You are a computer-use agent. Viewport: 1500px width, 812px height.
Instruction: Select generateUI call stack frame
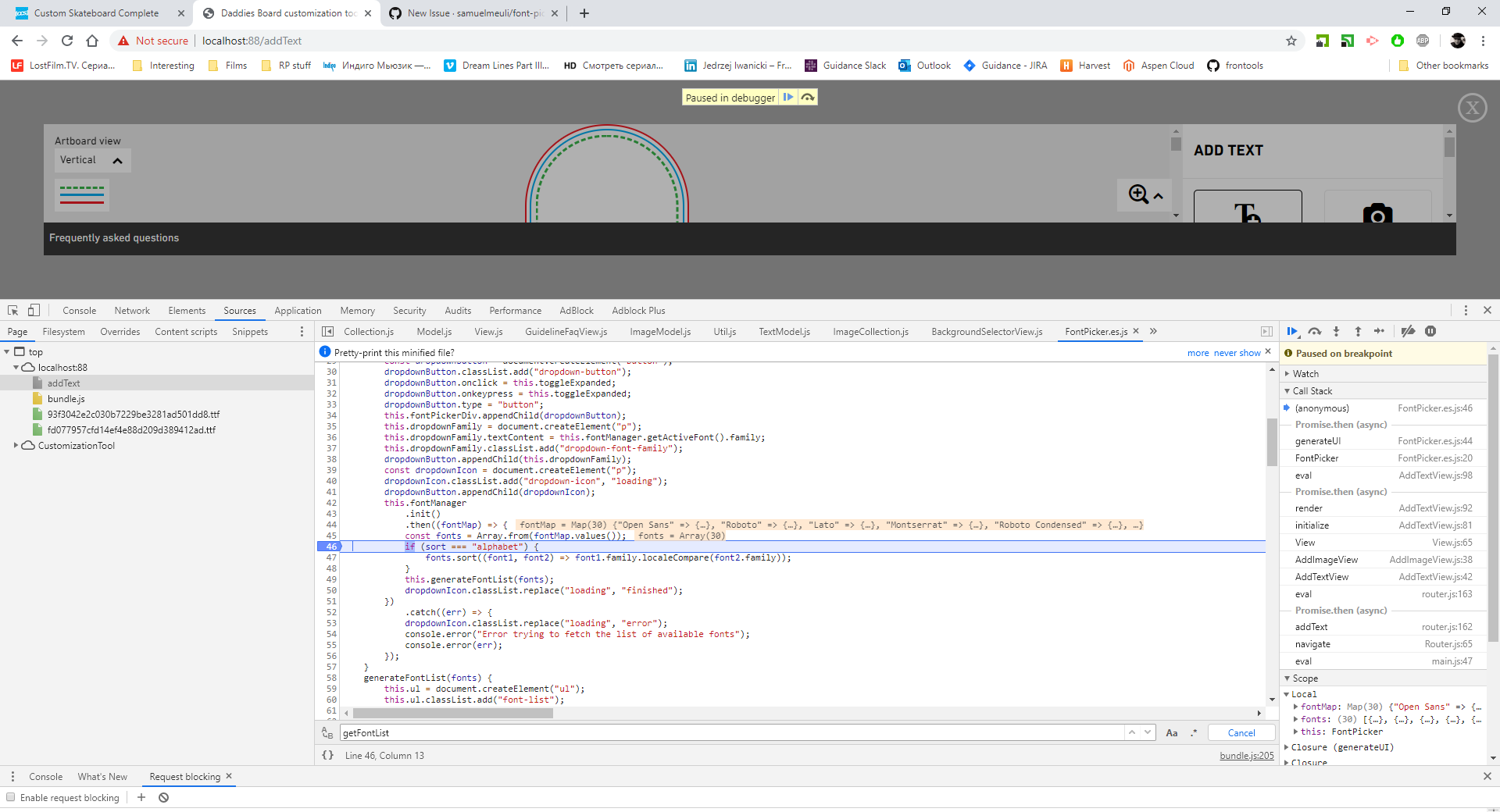pyautogui.click(x=1383, y=441)
